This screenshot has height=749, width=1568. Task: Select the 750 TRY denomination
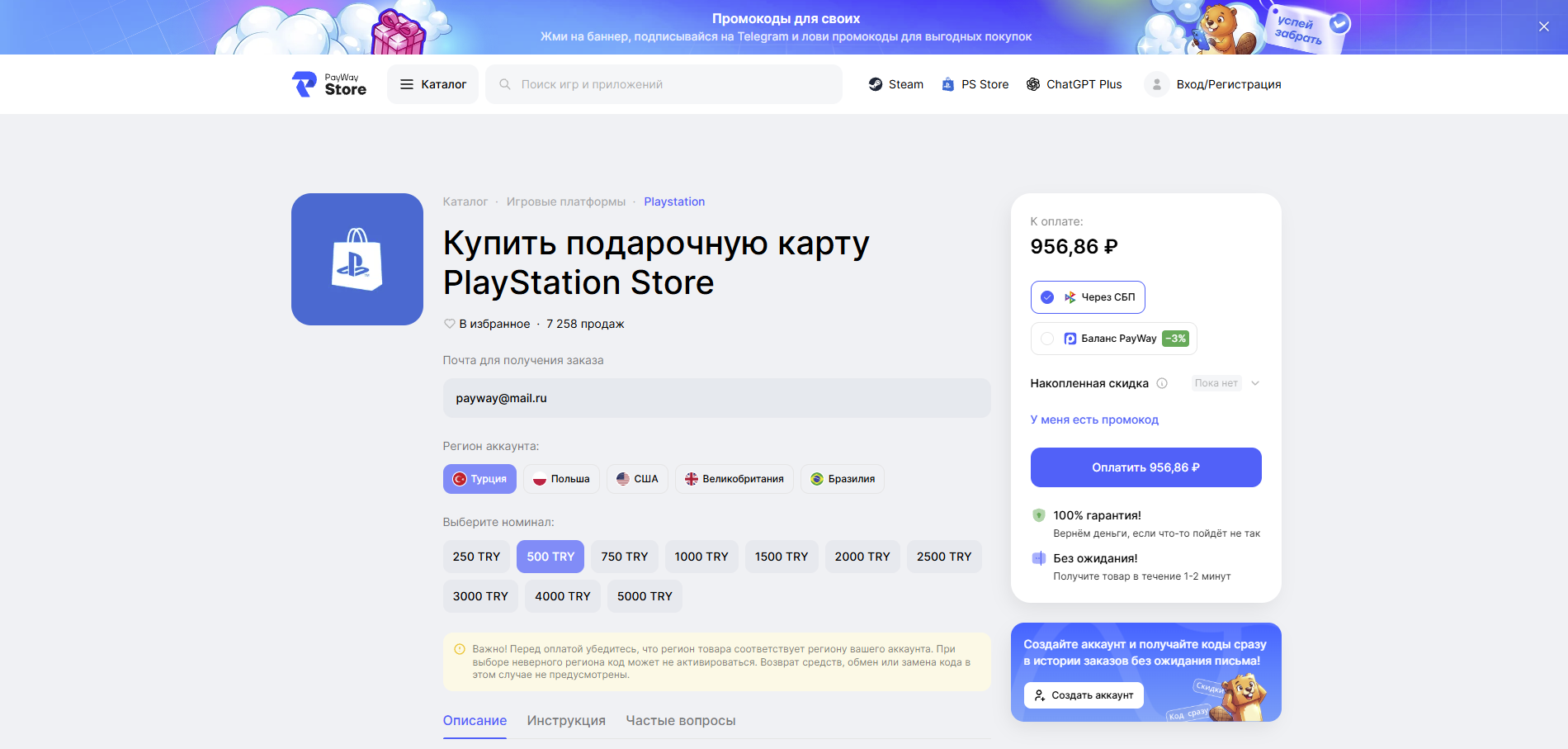[625, 557]
